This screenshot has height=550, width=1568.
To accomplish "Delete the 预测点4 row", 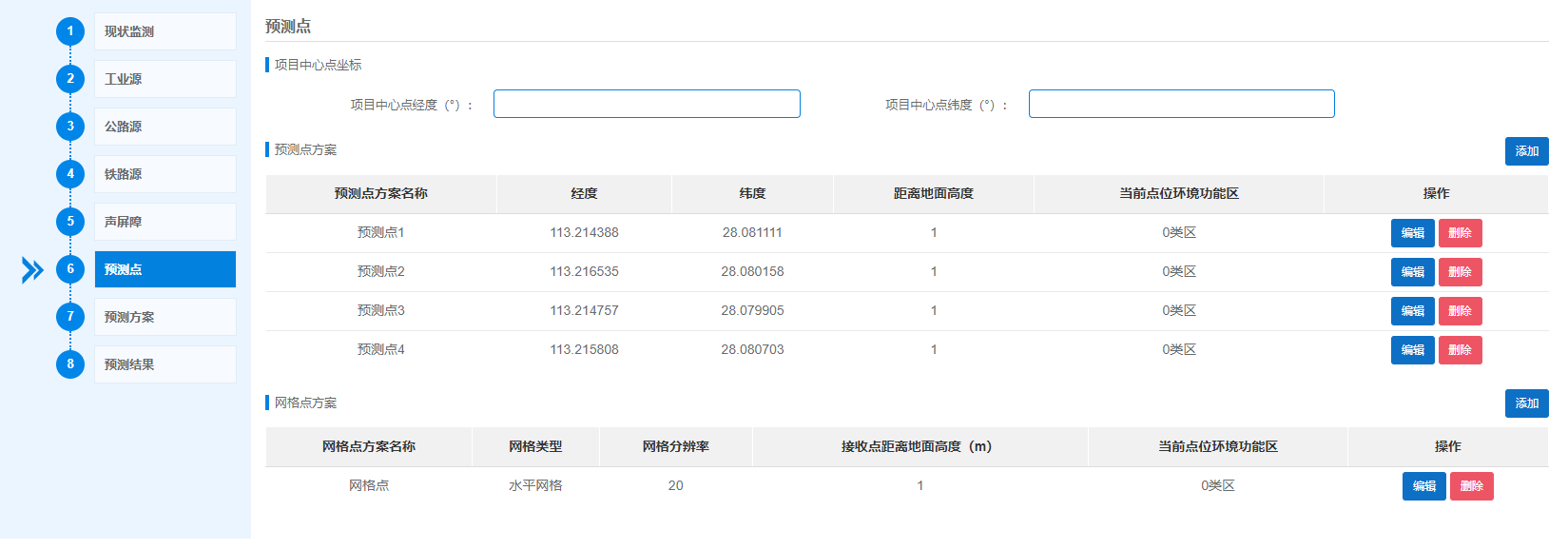I will tap(1460, 350).
